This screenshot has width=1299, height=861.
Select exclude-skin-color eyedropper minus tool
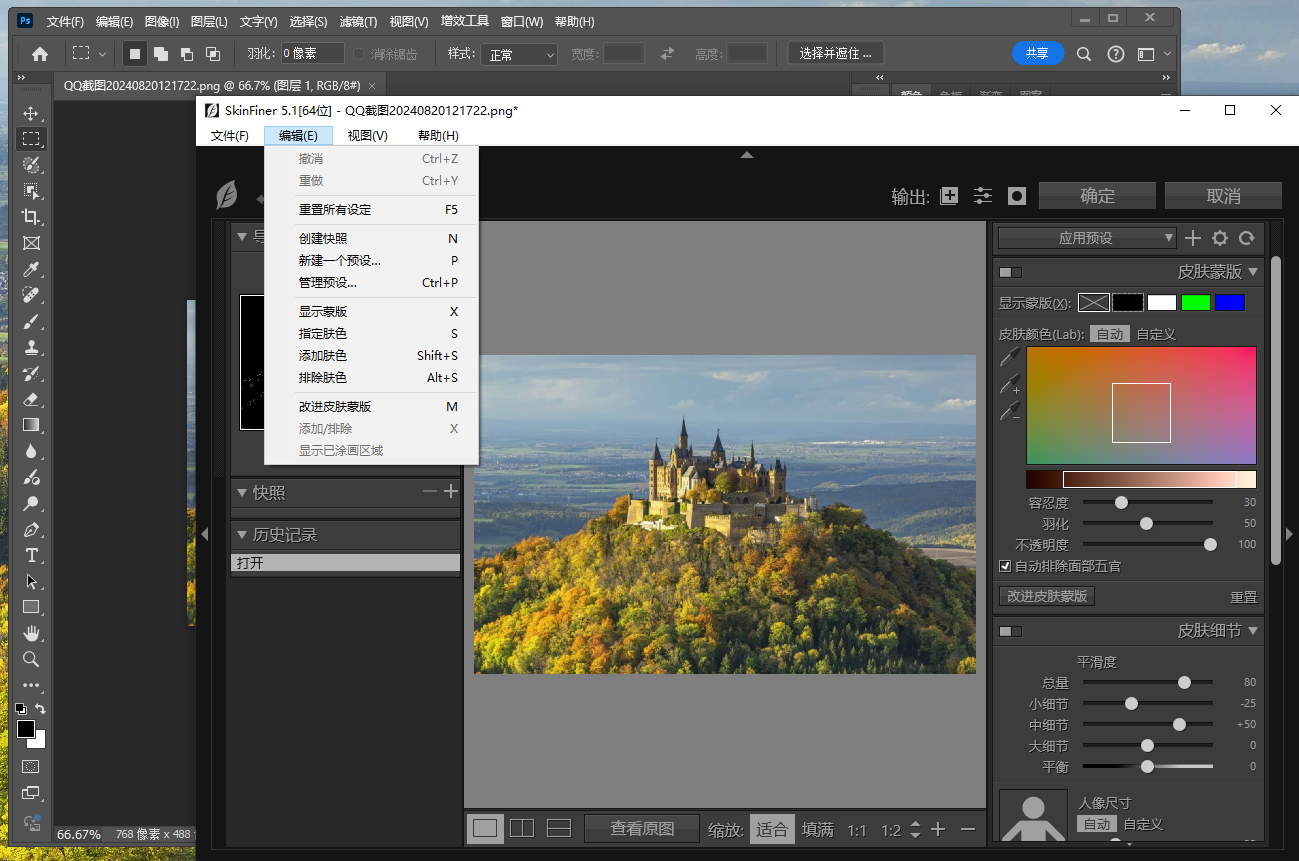pyautogui.click(x=1010, y=411)
